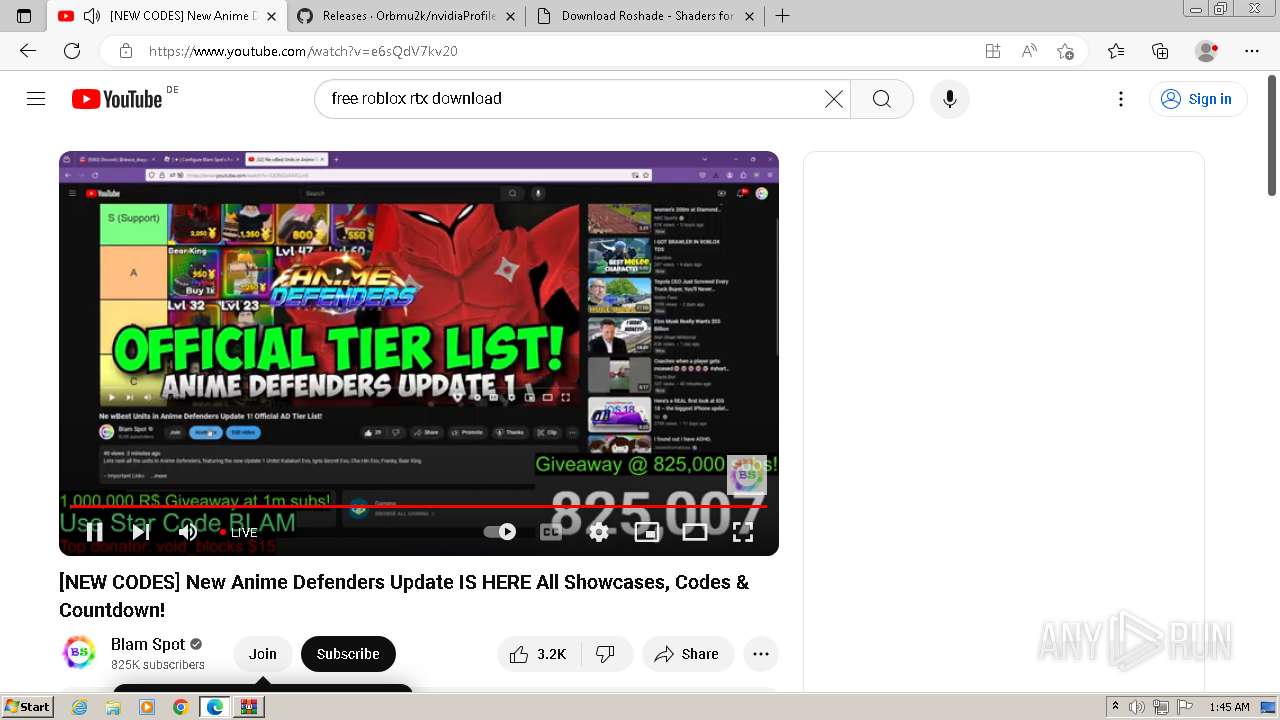
Task: Open browser collections
Action: click(1160, 51)
